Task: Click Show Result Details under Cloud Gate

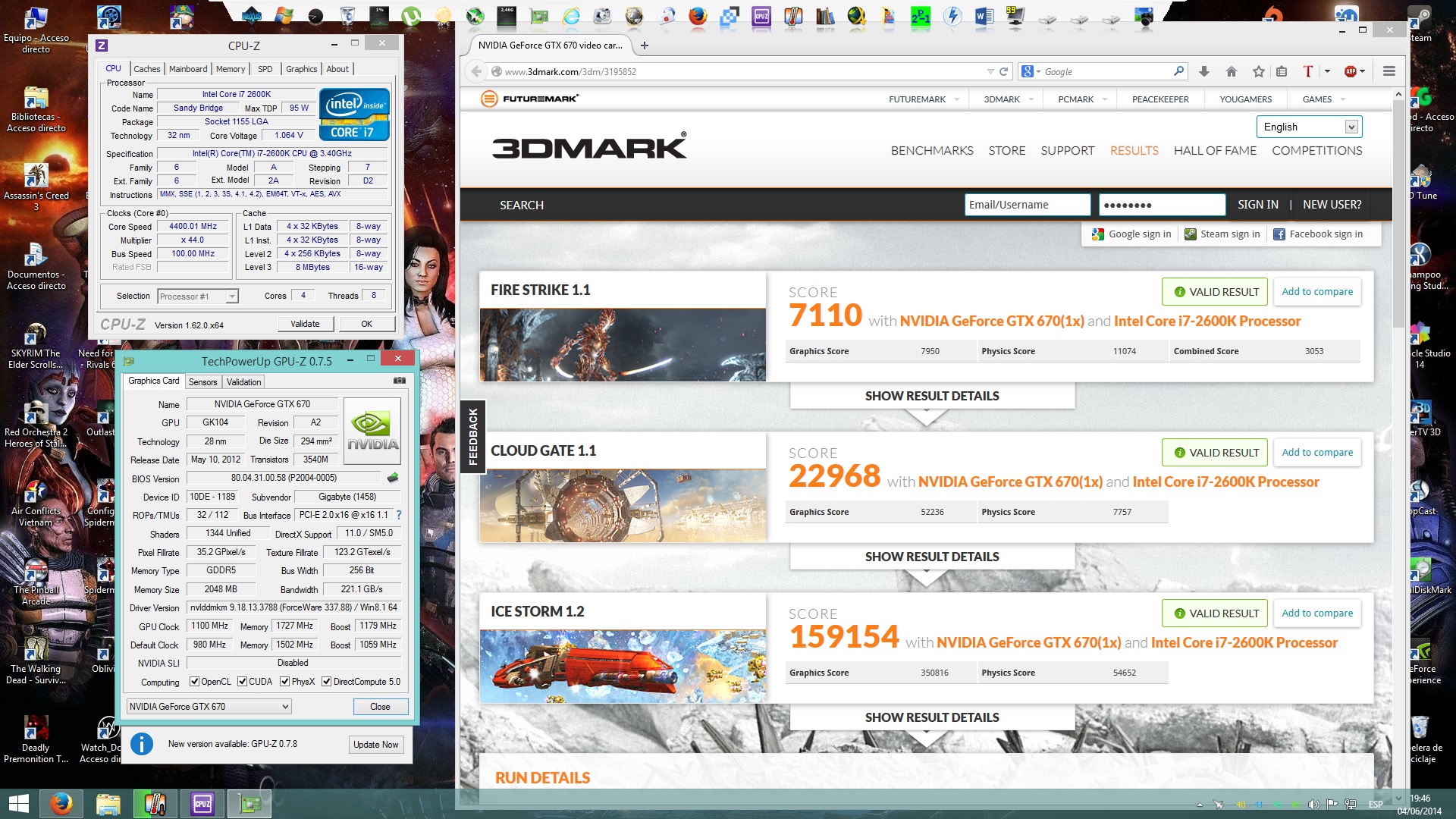Action: point(932,557)
